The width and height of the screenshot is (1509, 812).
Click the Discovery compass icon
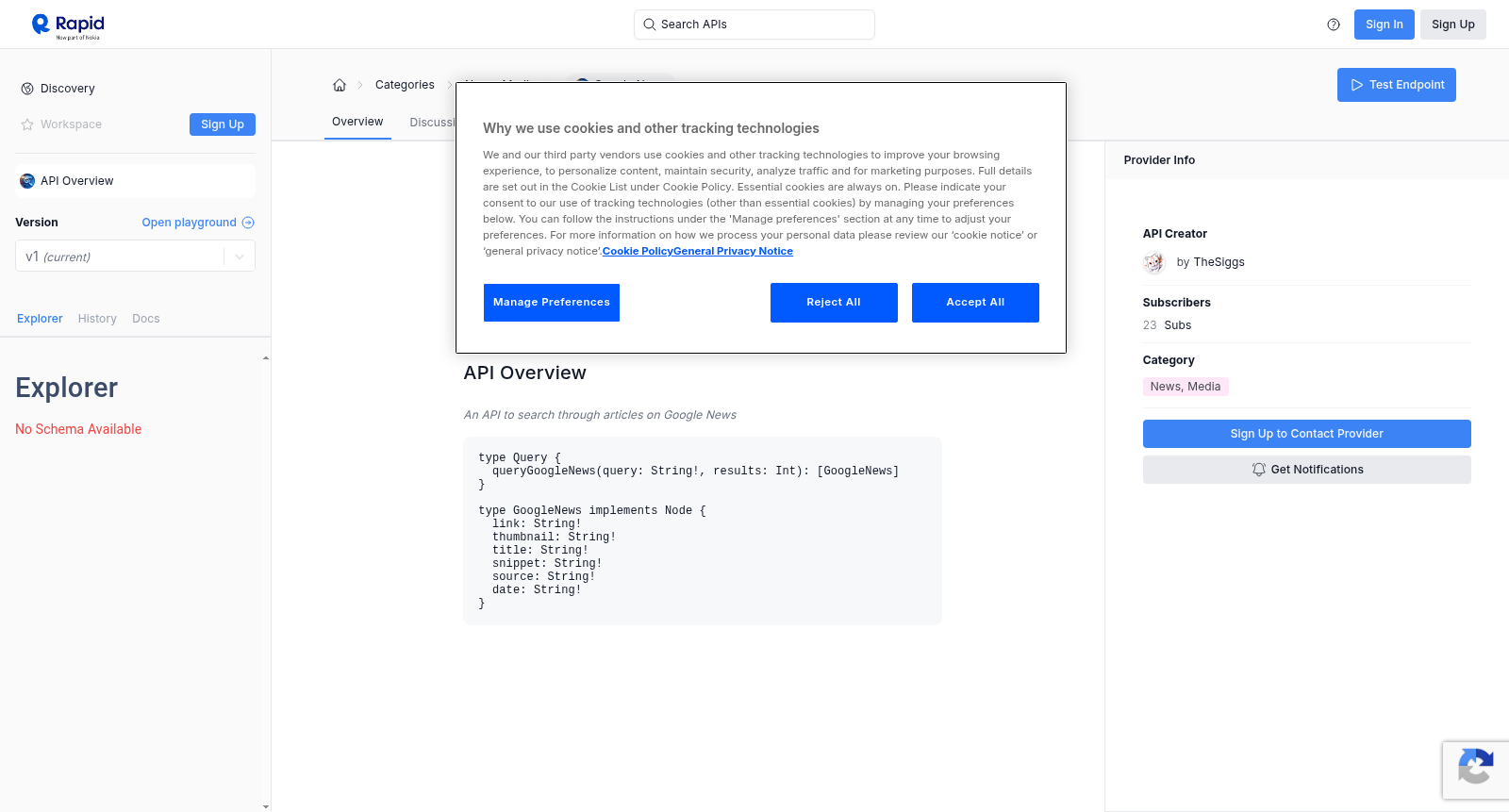(27, 89)
